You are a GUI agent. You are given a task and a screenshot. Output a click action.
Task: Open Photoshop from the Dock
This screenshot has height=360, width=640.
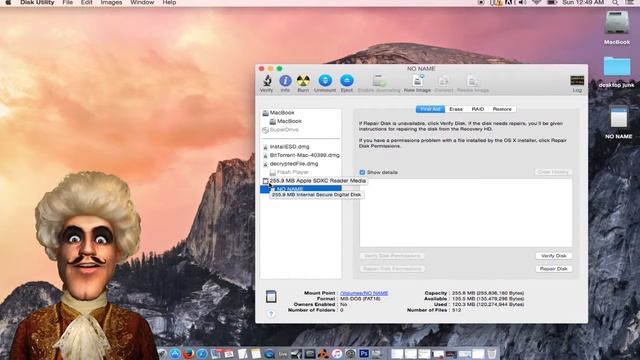[364, 353]
